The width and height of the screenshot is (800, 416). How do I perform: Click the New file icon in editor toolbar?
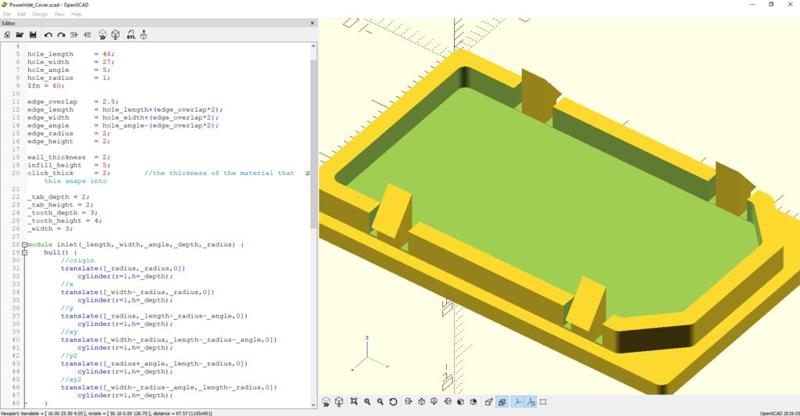[x=7, y=35]
